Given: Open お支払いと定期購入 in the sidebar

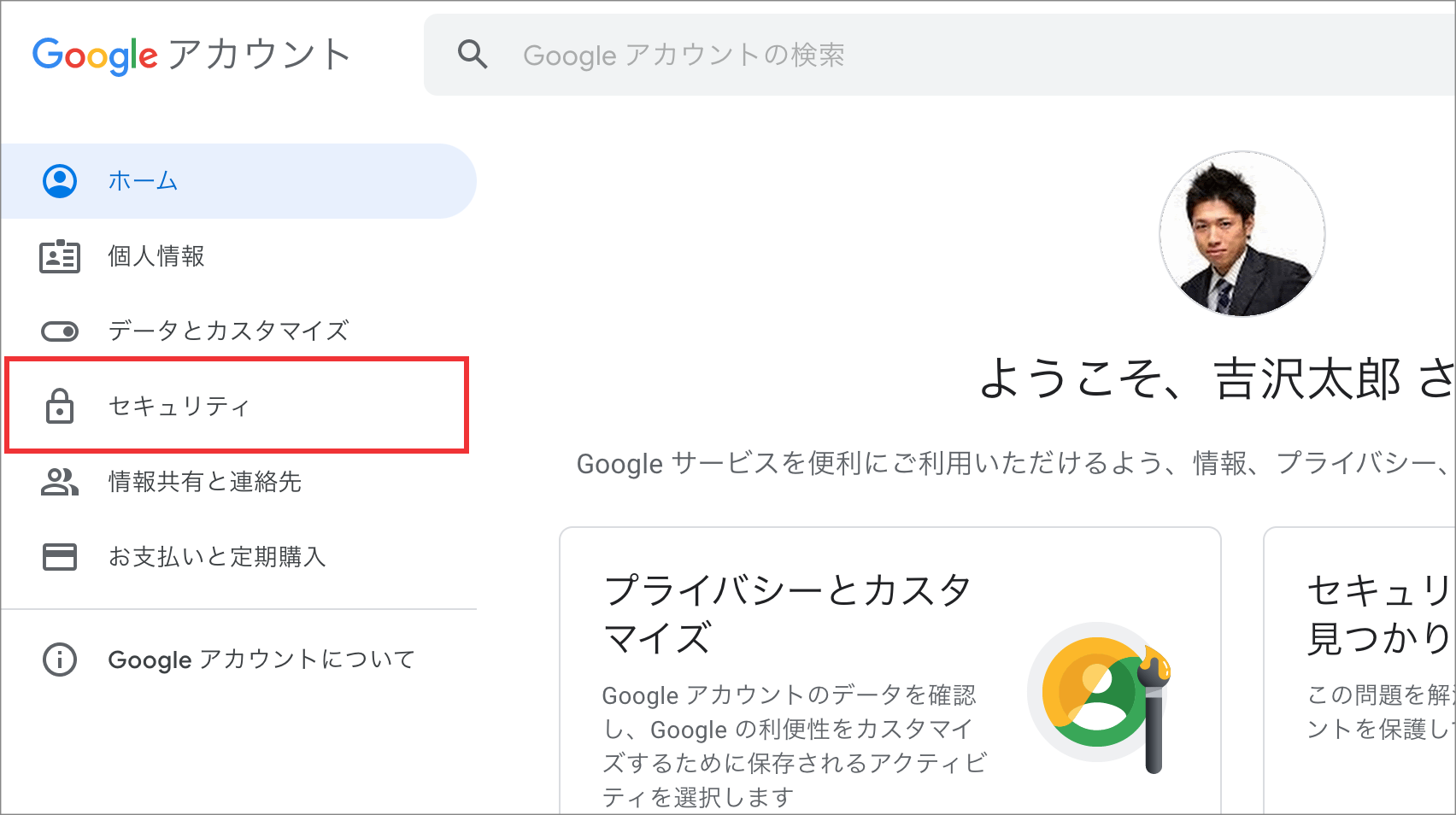Looking at the screenshot, I should click(238, 557).
